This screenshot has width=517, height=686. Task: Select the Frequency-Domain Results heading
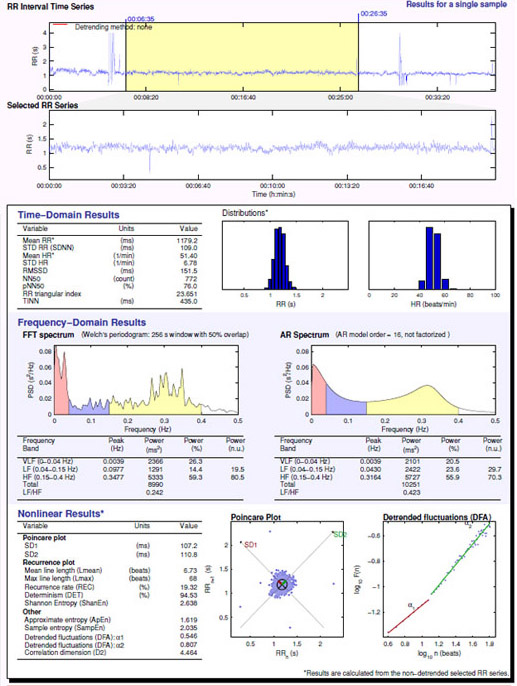82,322
